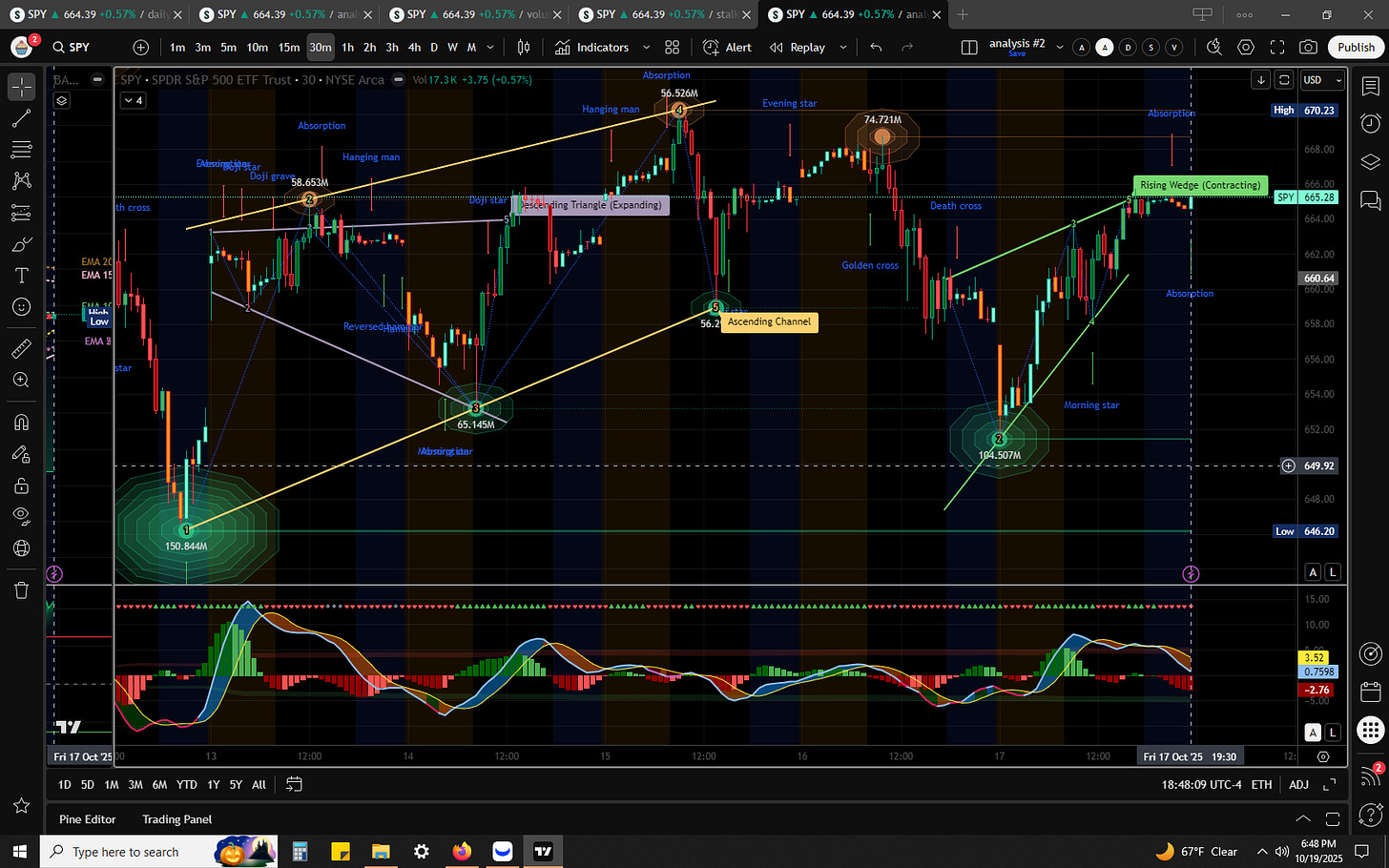This screenshot has height=868, width=1389.
Task: Open the calendar panel in right sidebar
Action: 1370,692
